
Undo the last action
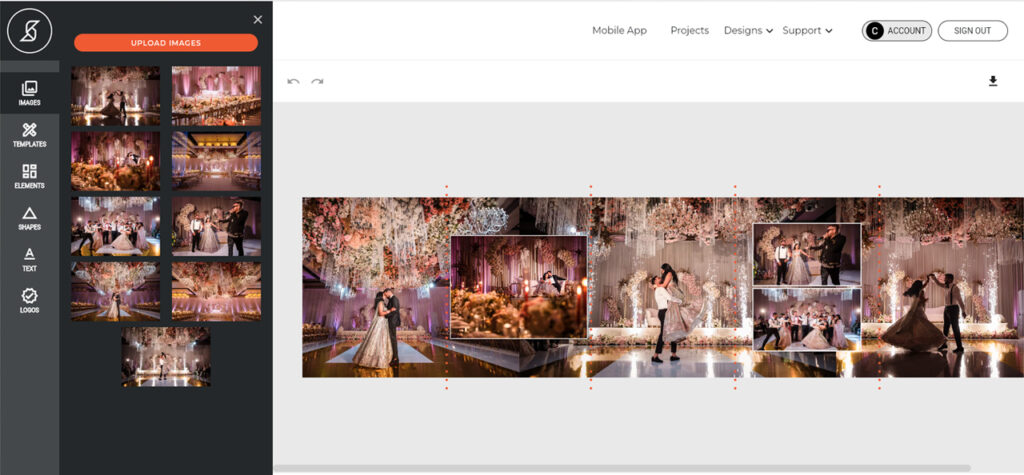(294, 82)
